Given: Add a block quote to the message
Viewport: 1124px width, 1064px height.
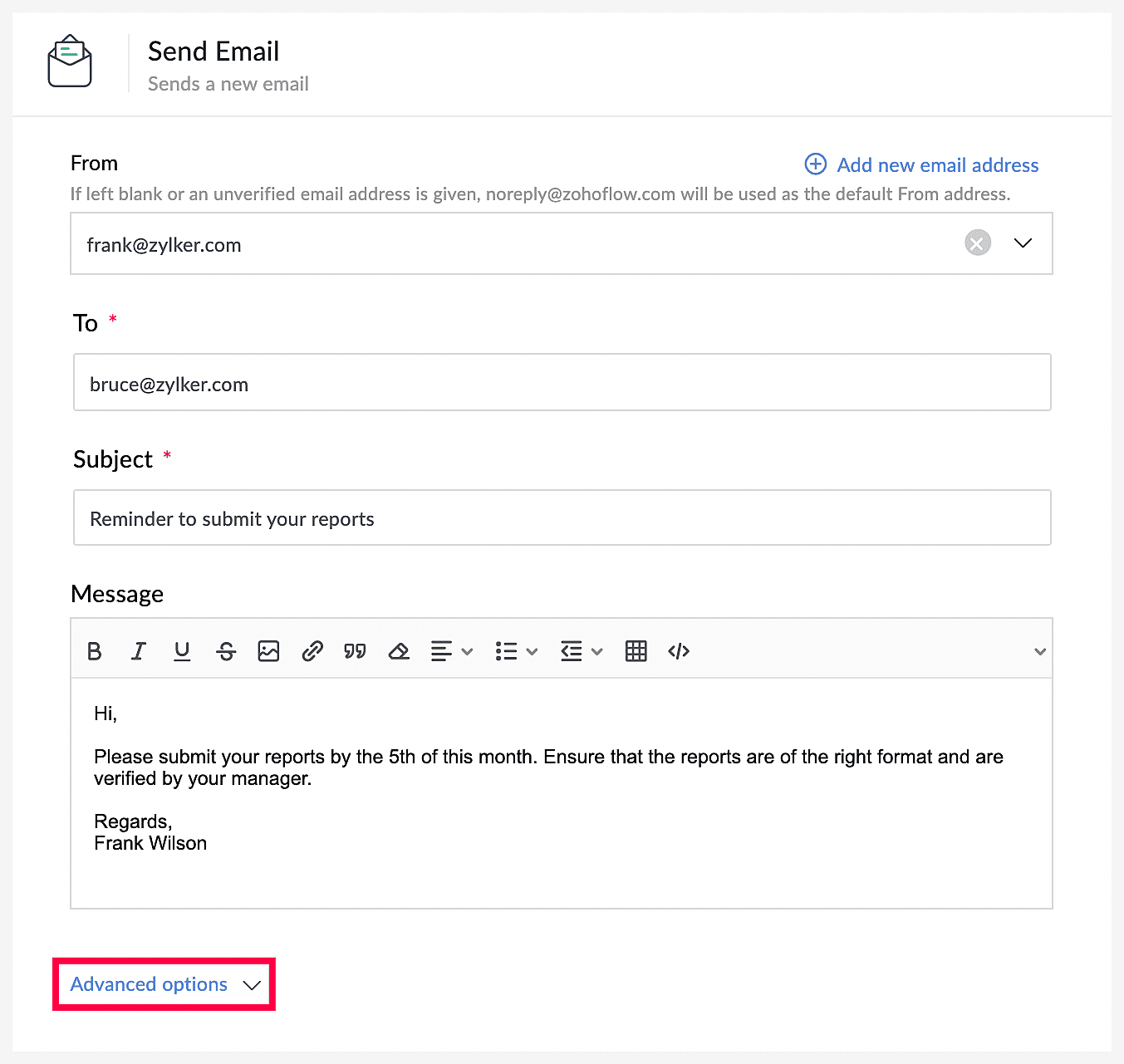Looking at the screenshot, I should [356, 651].
